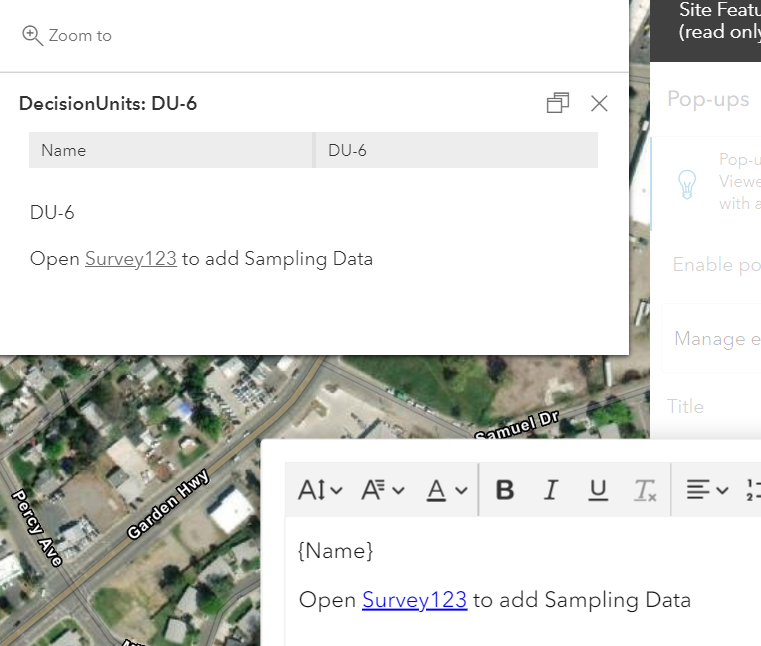Click the lightbulb tip icon
Viewport: 761px width, 646px height.
click(687, 184)
